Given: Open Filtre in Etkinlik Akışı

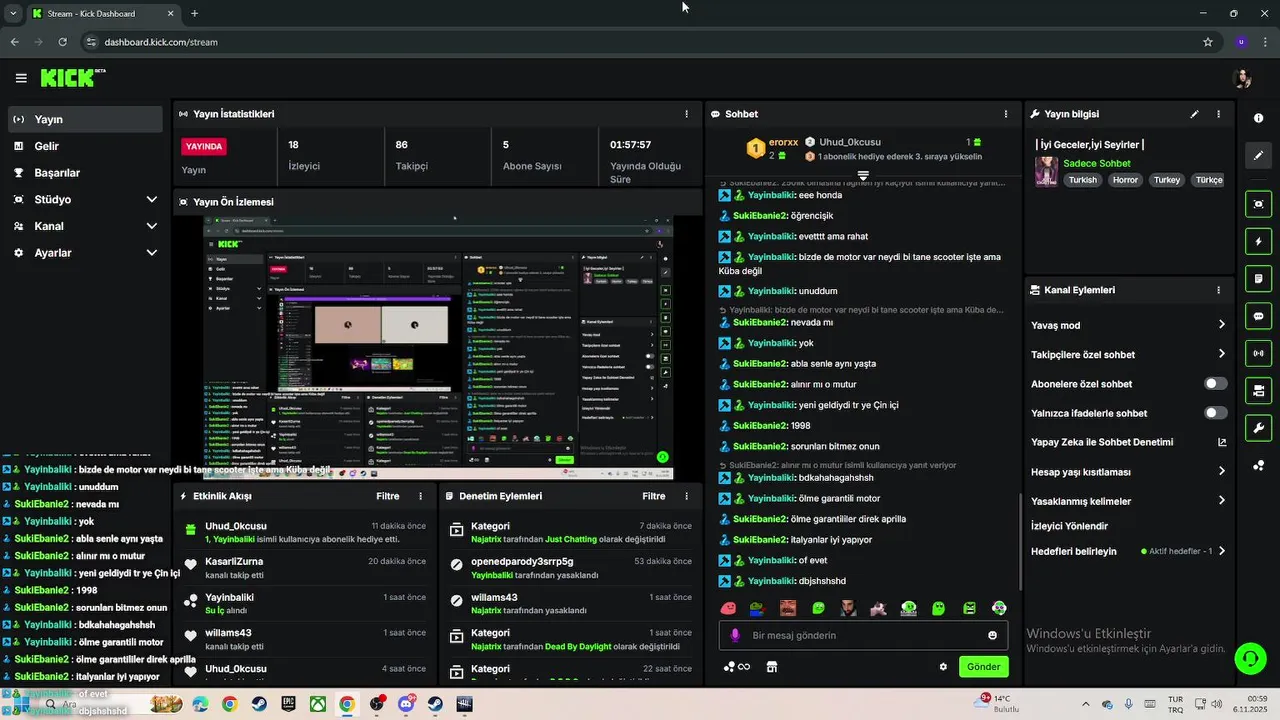Looking at the screenshot, I should point(388,496).
